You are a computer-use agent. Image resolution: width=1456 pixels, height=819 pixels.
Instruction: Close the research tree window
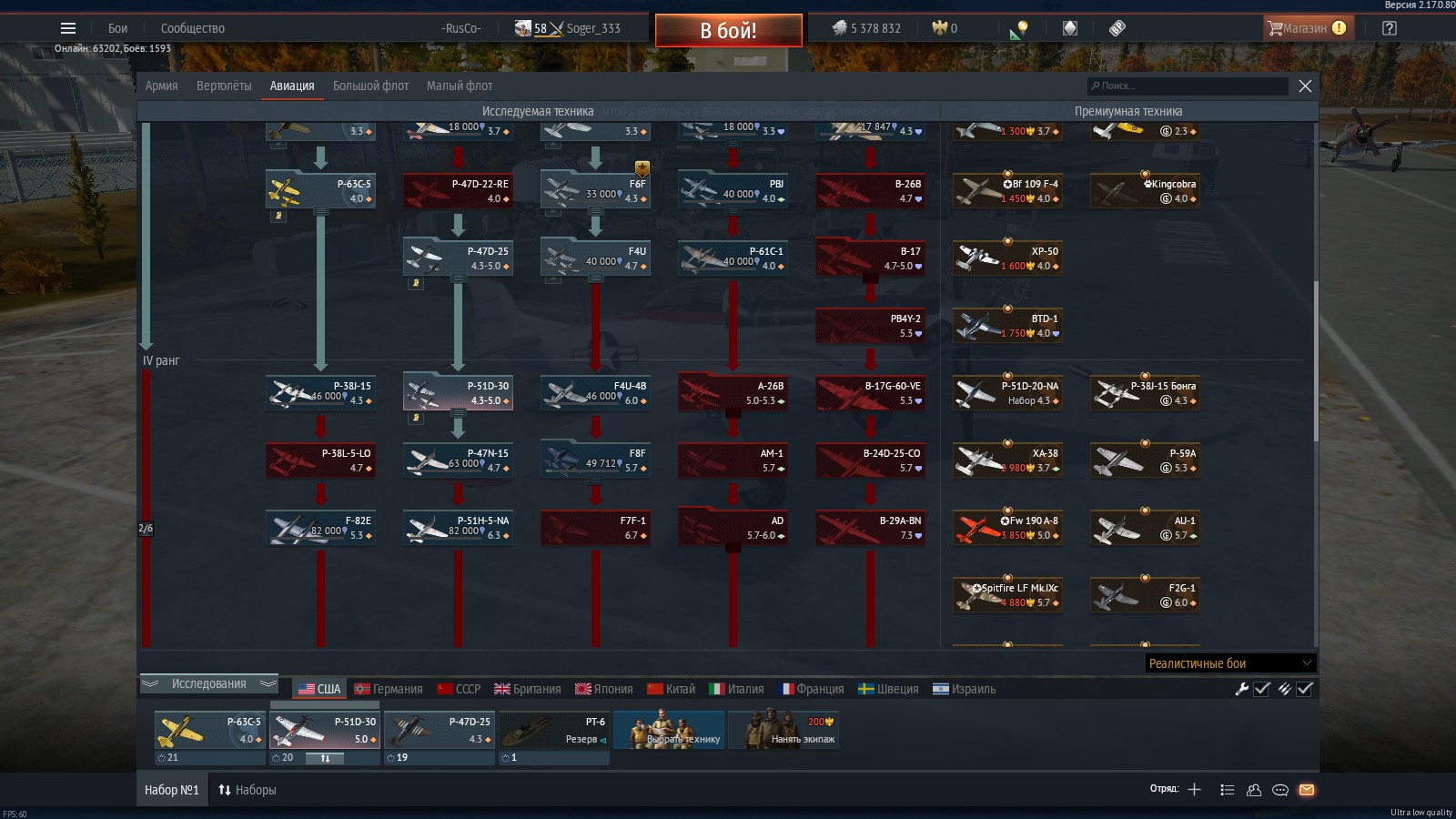tap(1305, 86)
